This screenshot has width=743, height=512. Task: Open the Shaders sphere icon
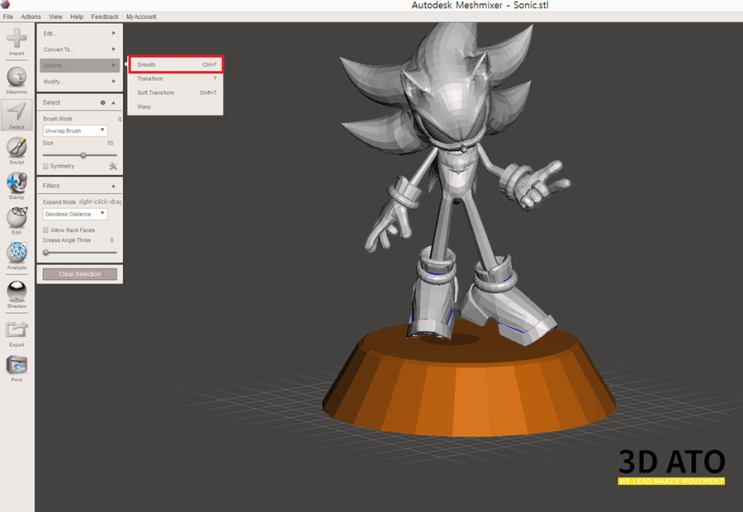(x=17, y=291)
